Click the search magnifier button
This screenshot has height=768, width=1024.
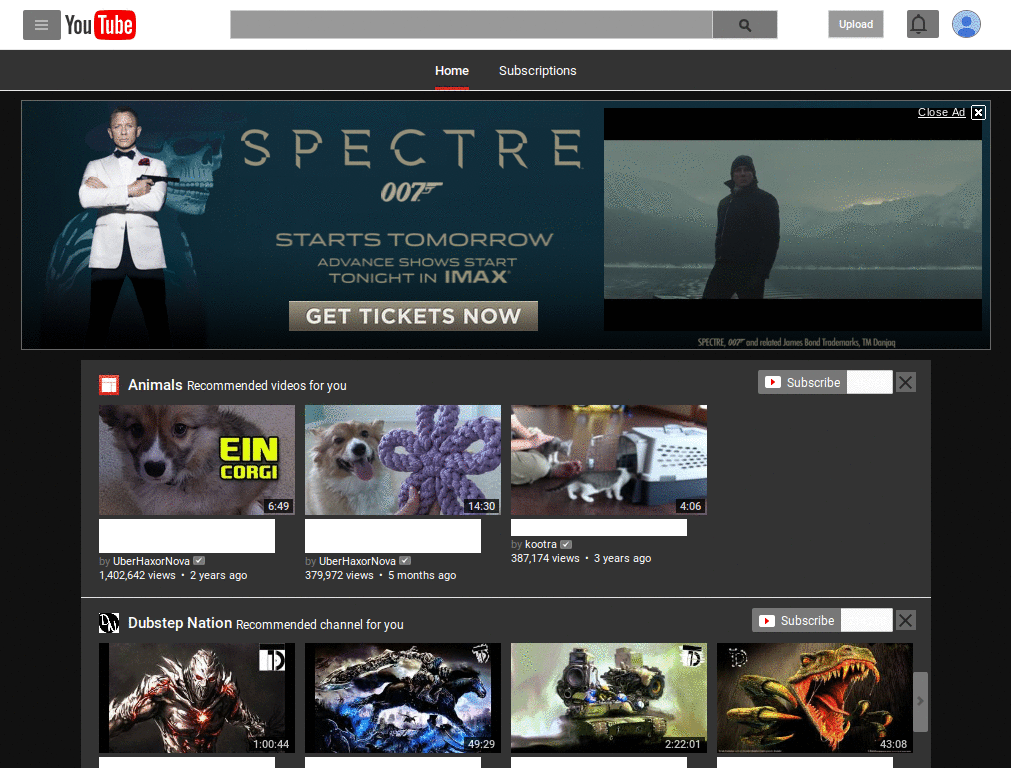(744, 25)
